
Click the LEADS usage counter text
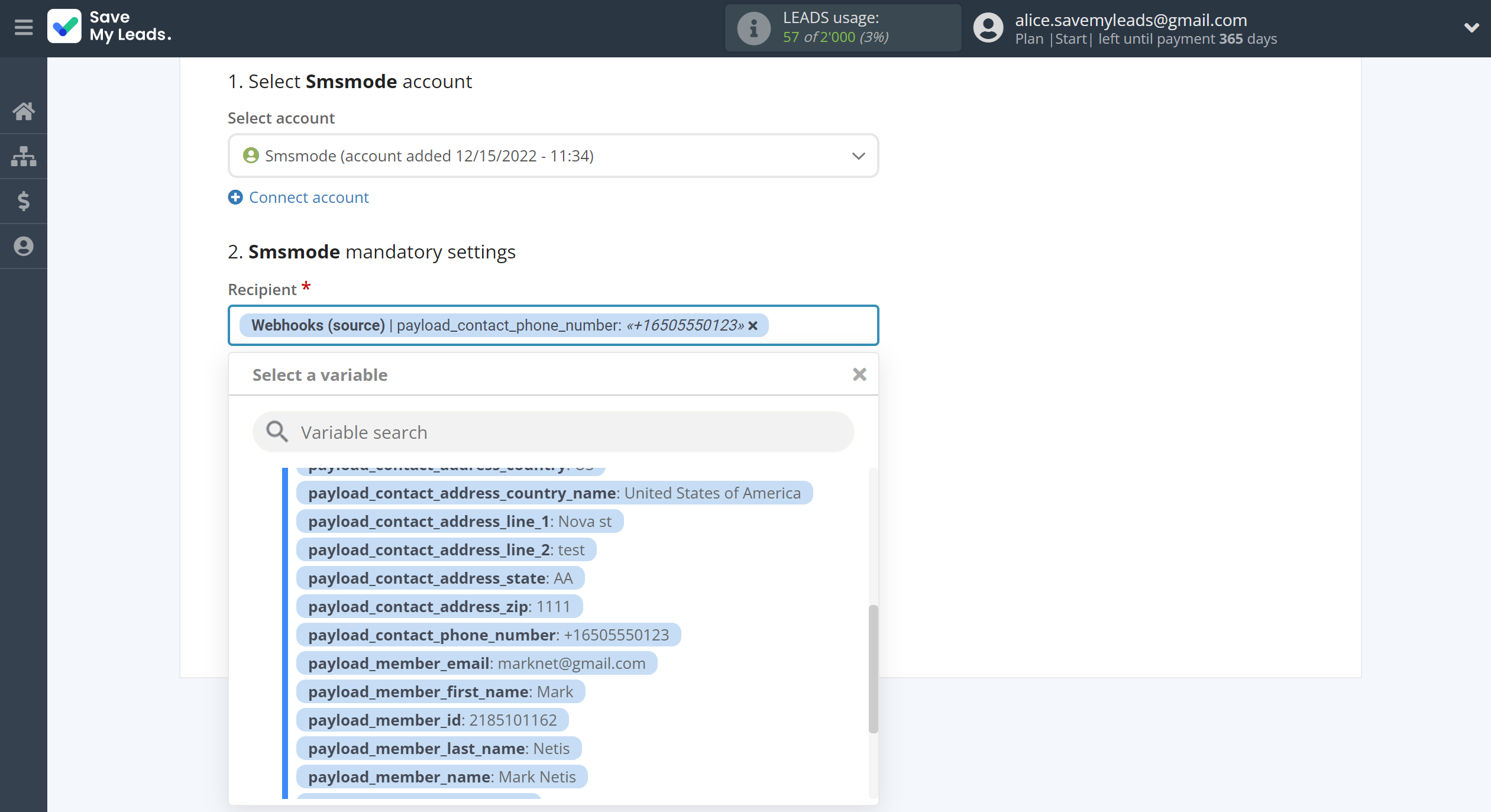coord(836,37)
